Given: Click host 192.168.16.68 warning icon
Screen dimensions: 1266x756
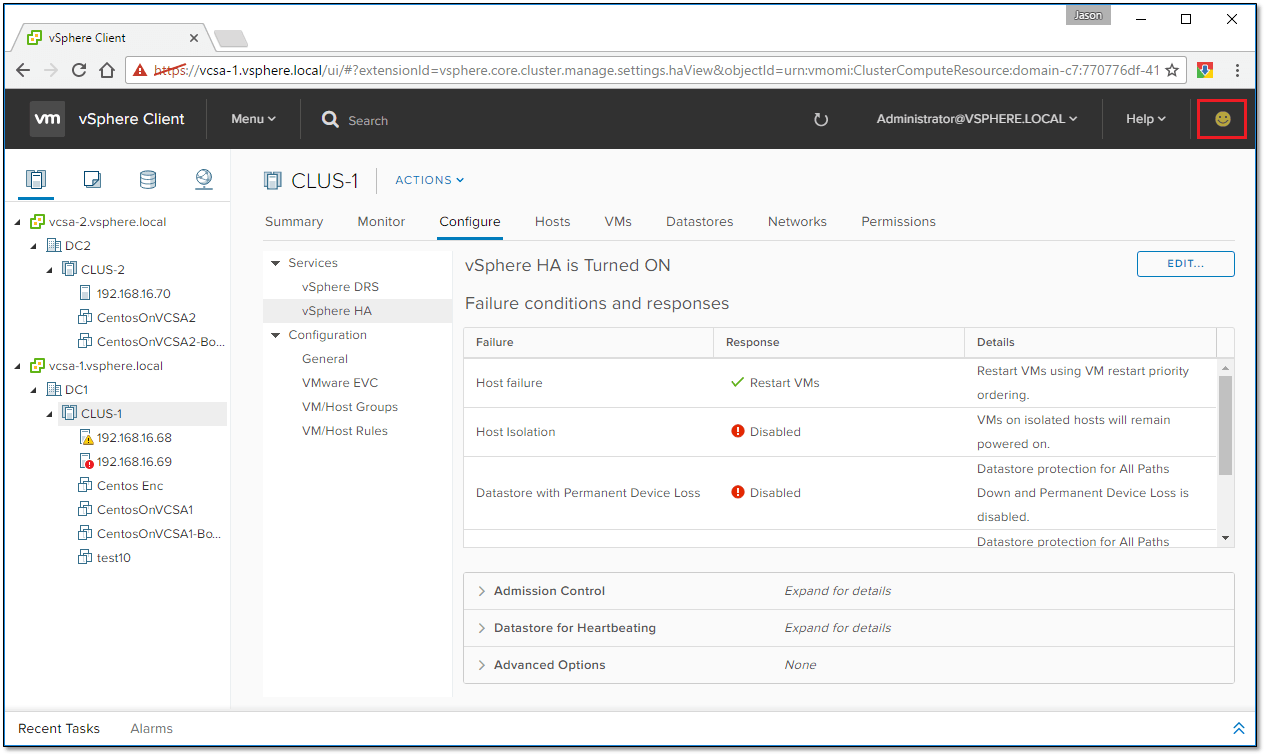Looking at the screenshot, I should pyautogui.click(x=86, y=438).
